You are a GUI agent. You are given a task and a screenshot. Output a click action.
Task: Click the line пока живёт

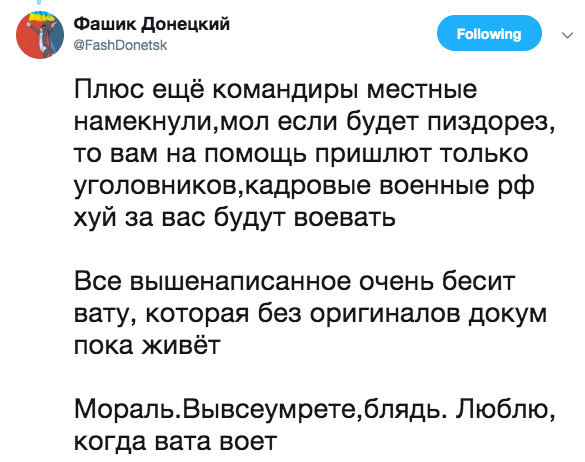tap(147, 346)
